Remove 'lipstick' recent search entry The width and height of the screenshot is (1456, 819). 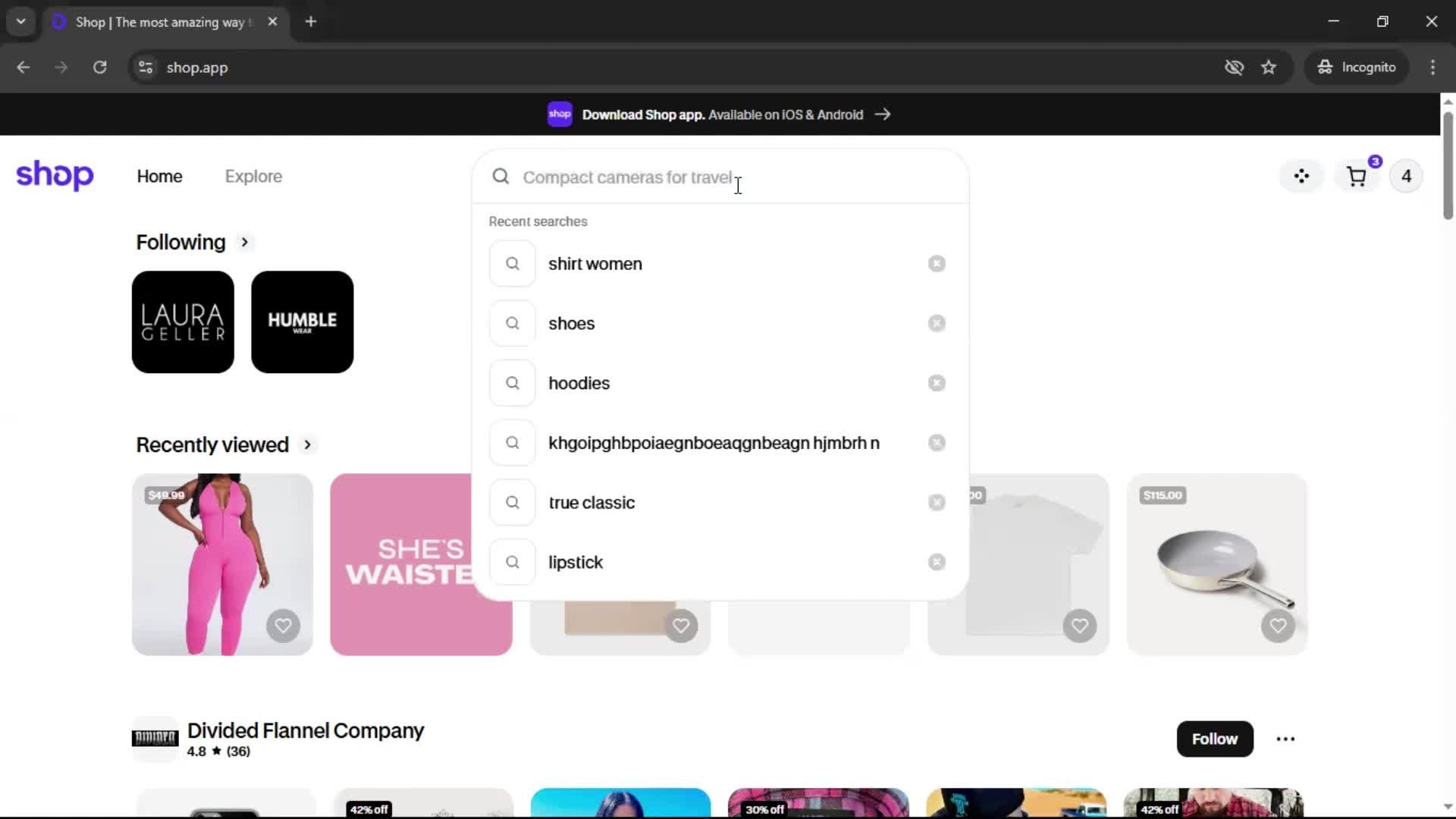click(937, 562)
